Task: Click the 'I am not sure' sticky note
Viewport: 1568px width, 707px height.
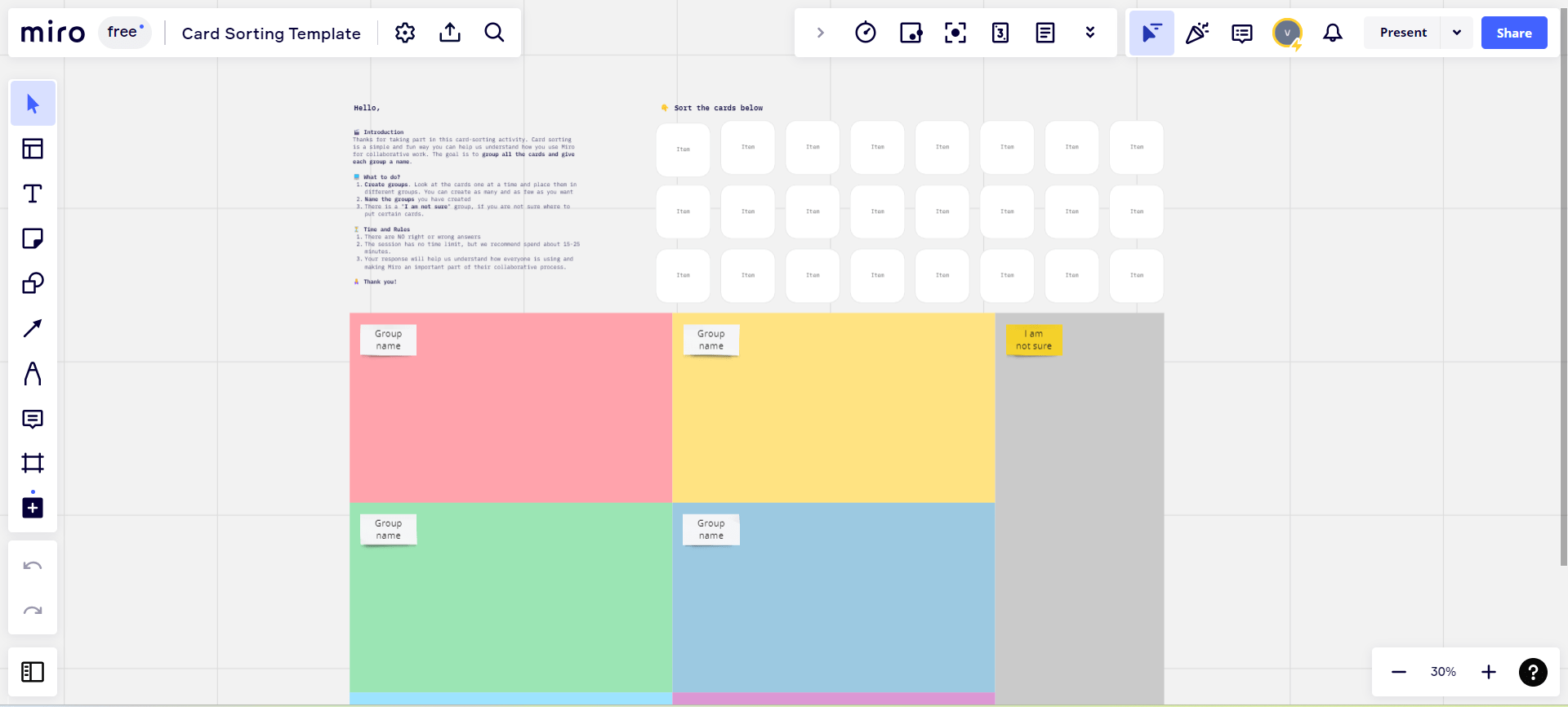Action: [1034, 340]
